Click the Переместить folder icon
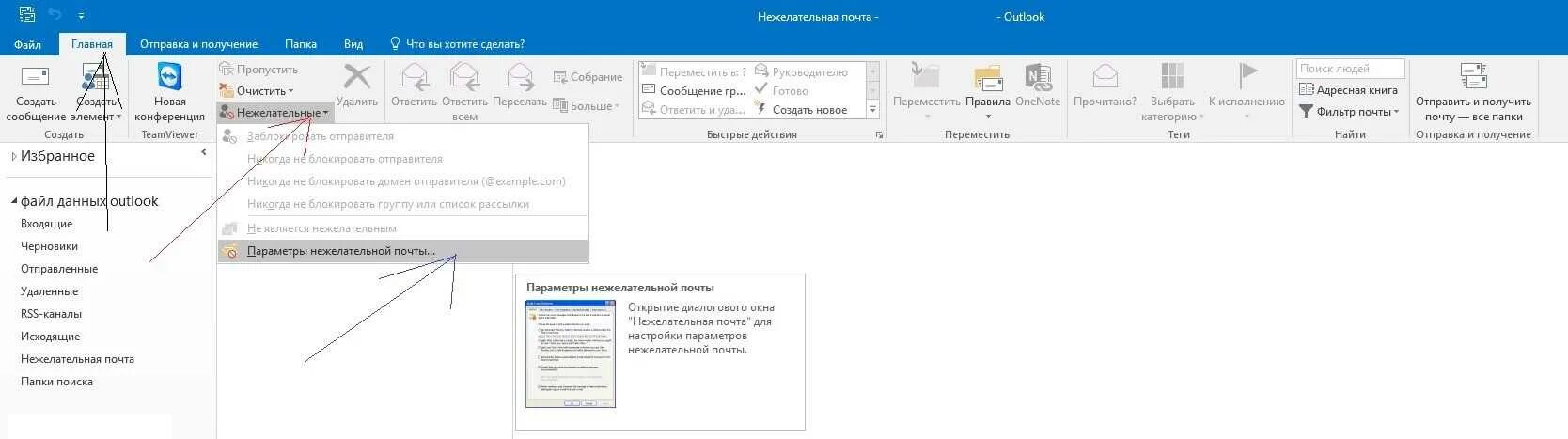The image size is (1568, 439). [x=926, y=76]
